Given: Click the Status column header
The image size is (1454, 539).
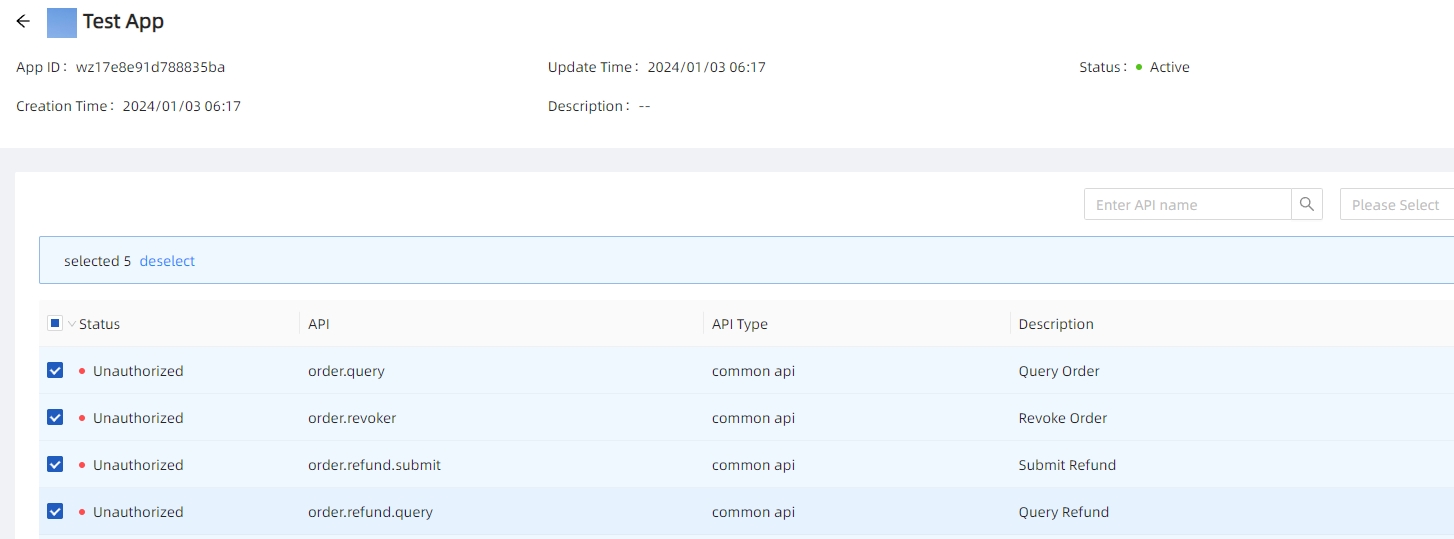Looking at the screenshot, I should [x=99, y=324].
